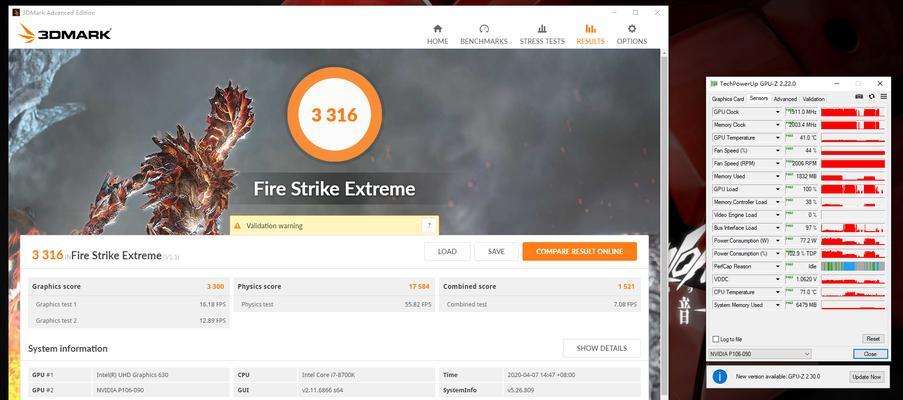Viewport: 903px width, 400px height.
Task: Click the 3DMark window vertical scrollbar
Action: coord(664,224)
